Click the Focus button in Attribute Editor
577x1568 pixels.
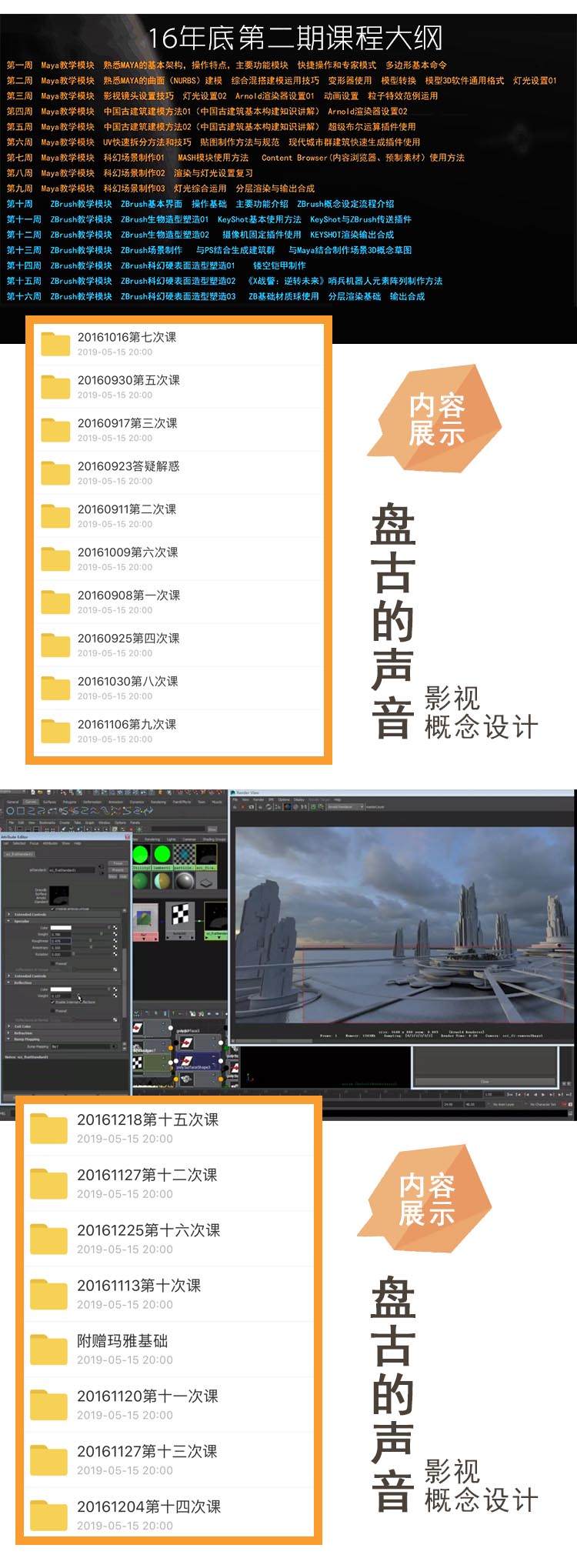(x=118, y=863)
